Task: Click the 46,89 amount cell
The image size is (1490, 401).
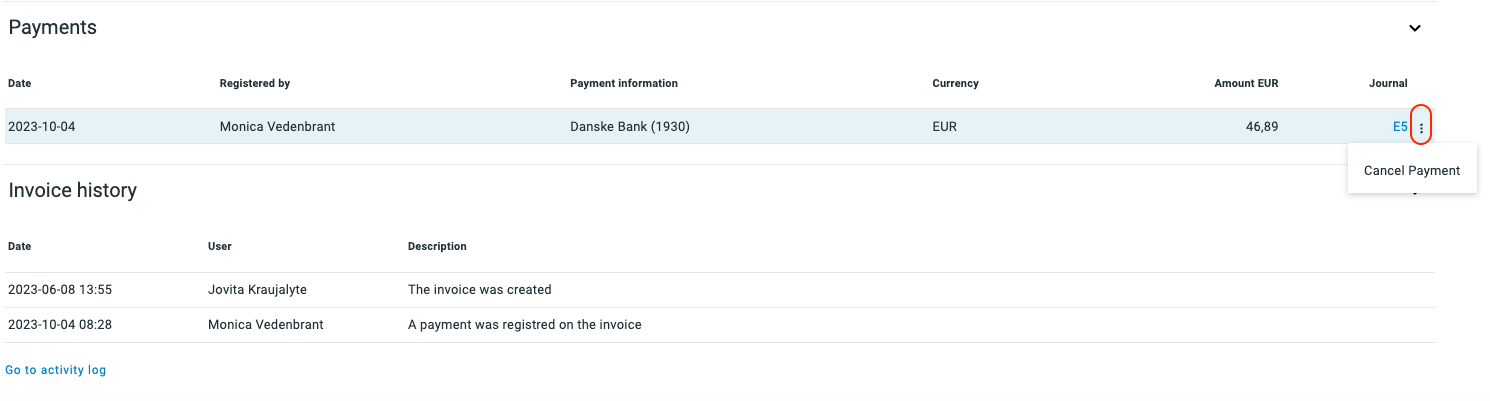Action: click(x=1260, y=127)
